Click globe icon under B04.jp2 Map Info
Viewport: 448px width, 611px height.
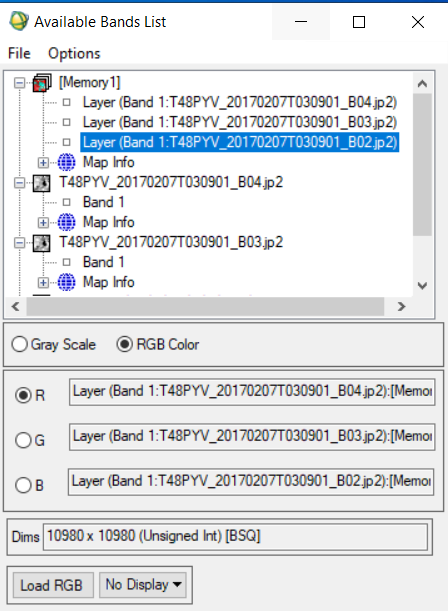pyautogui.click(x=66, y=222)
